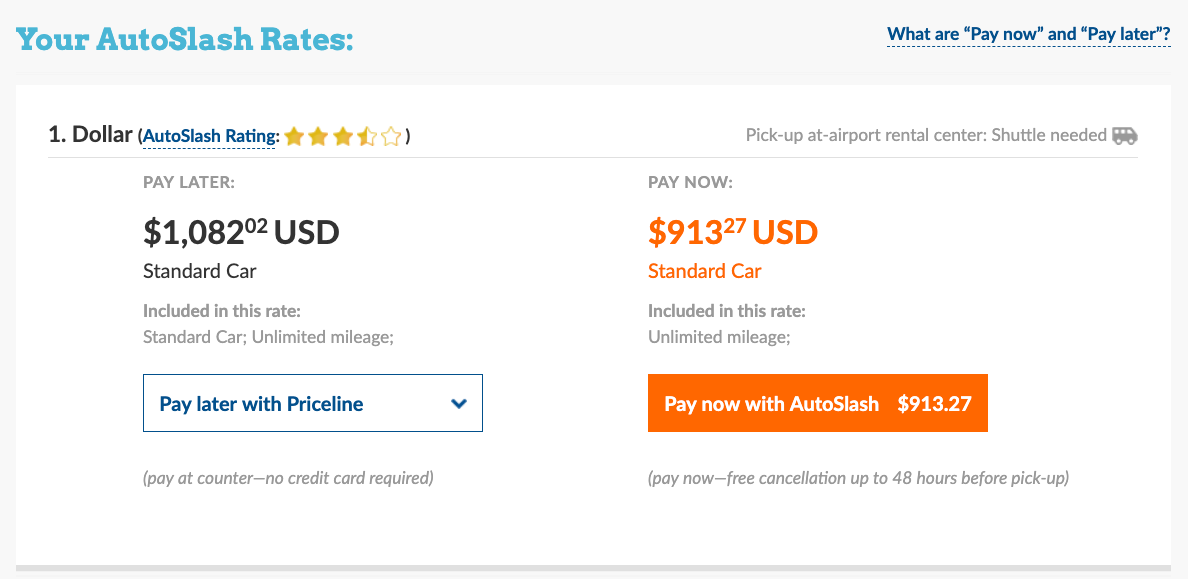Click the chevron arrow in Priceline box
Viewport: 1188px width, 579px height.
459,404
